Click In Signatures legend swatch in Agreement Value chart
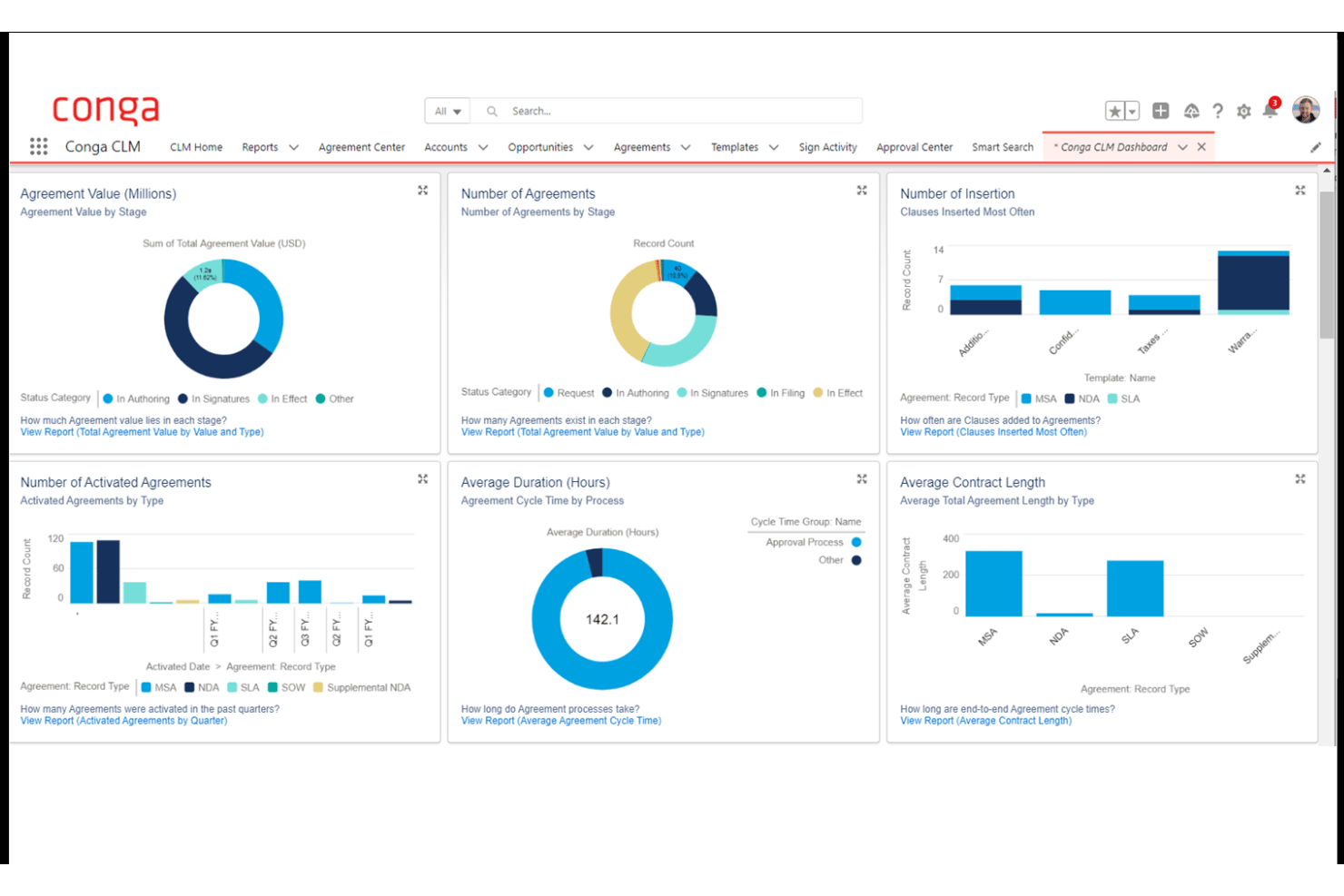Viewport: 1344px width, 896px height. click(183, 399)
